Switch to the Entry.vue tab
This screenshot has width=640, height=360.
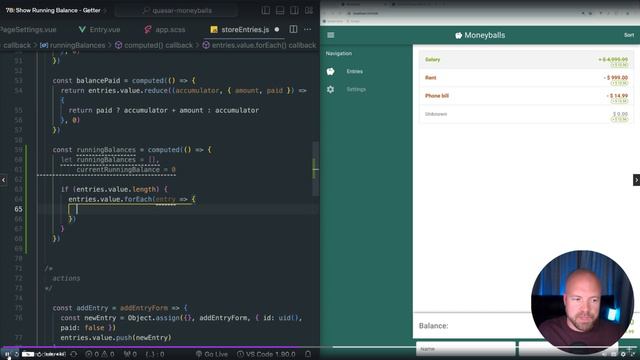[100, 29]
